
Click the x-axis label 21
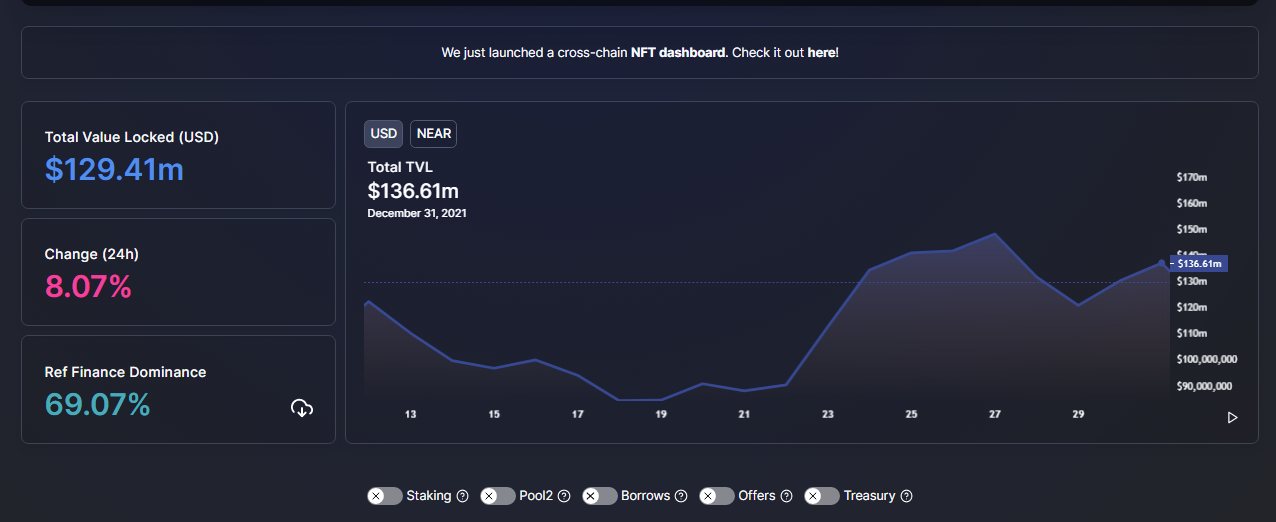(744, 414)
